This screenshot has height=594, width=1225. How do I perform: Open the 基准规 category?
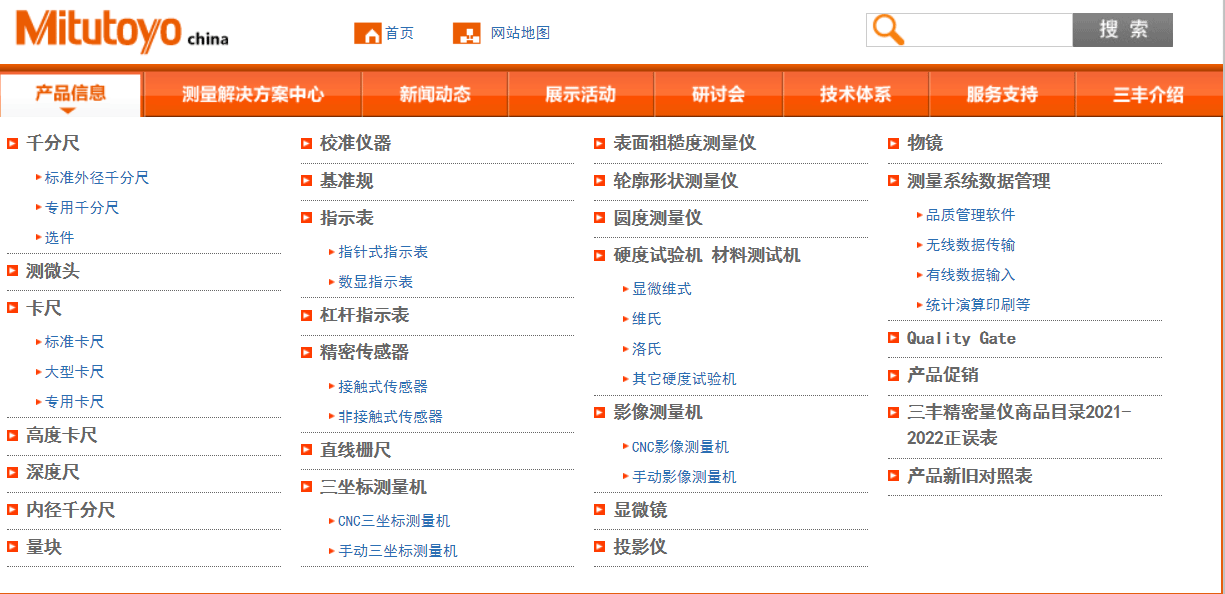pyautogui.click(x=347, y=181)
